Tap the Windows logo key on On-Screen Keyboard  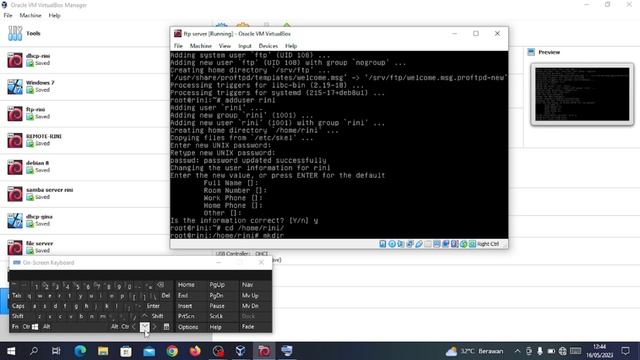35,327
